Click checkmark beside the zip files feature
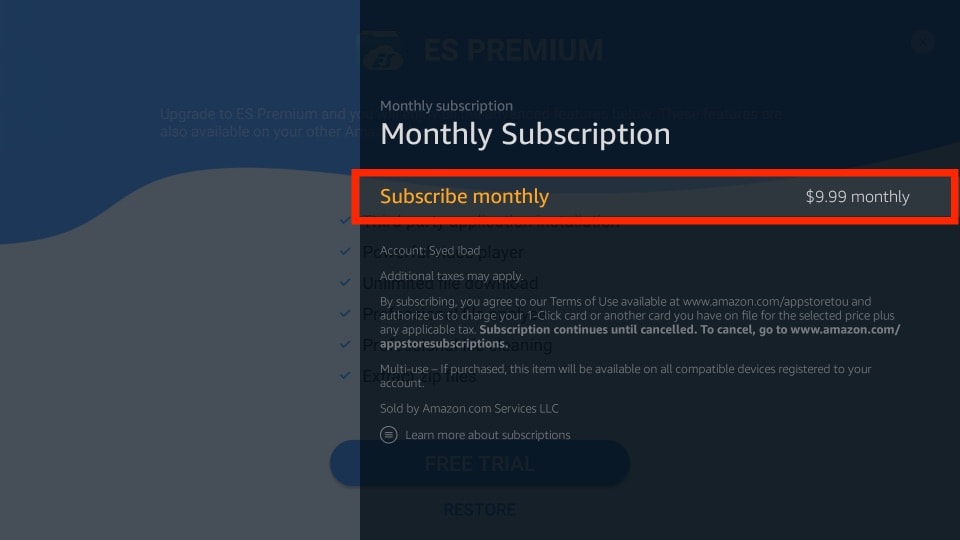960x540 pixels. 345,375
